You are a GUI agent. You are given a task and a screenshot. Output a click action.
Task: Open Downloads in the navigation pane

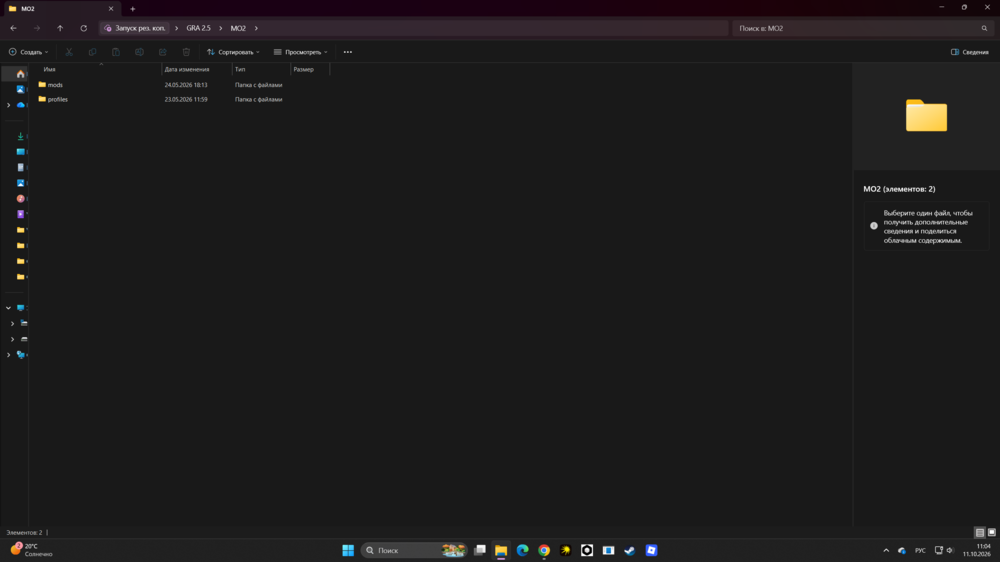(20, 136)
